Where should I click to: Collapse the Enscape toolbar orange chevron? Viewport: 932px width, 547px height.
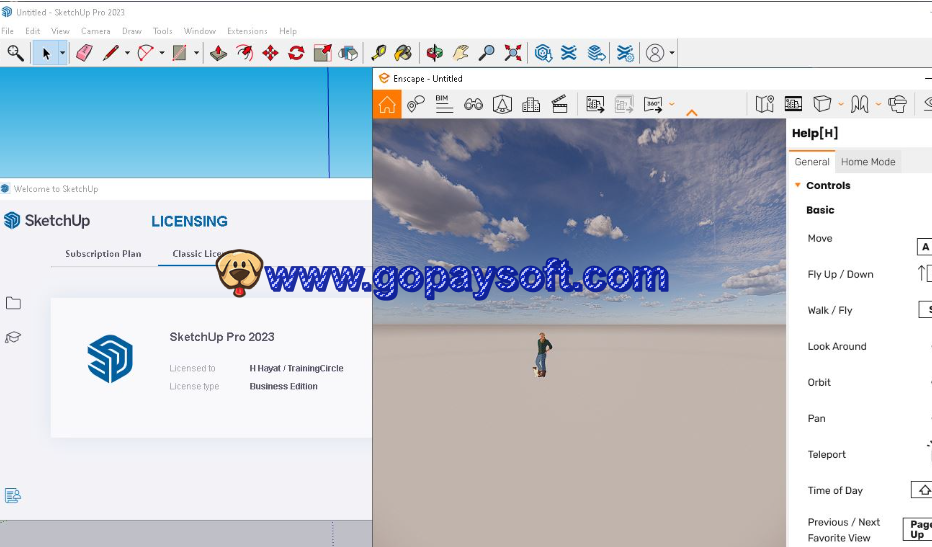coord(692,112)
